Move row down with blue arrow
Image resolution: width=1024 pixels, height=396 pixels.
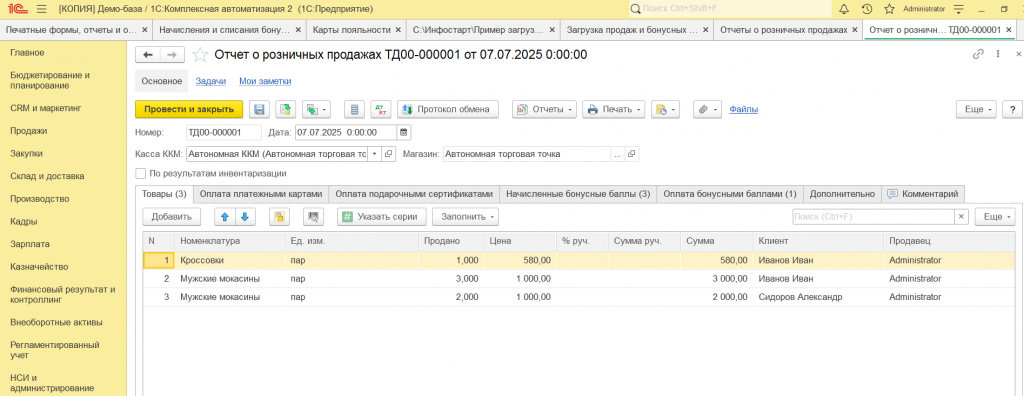pyautogui.click(x=245, y=216)
